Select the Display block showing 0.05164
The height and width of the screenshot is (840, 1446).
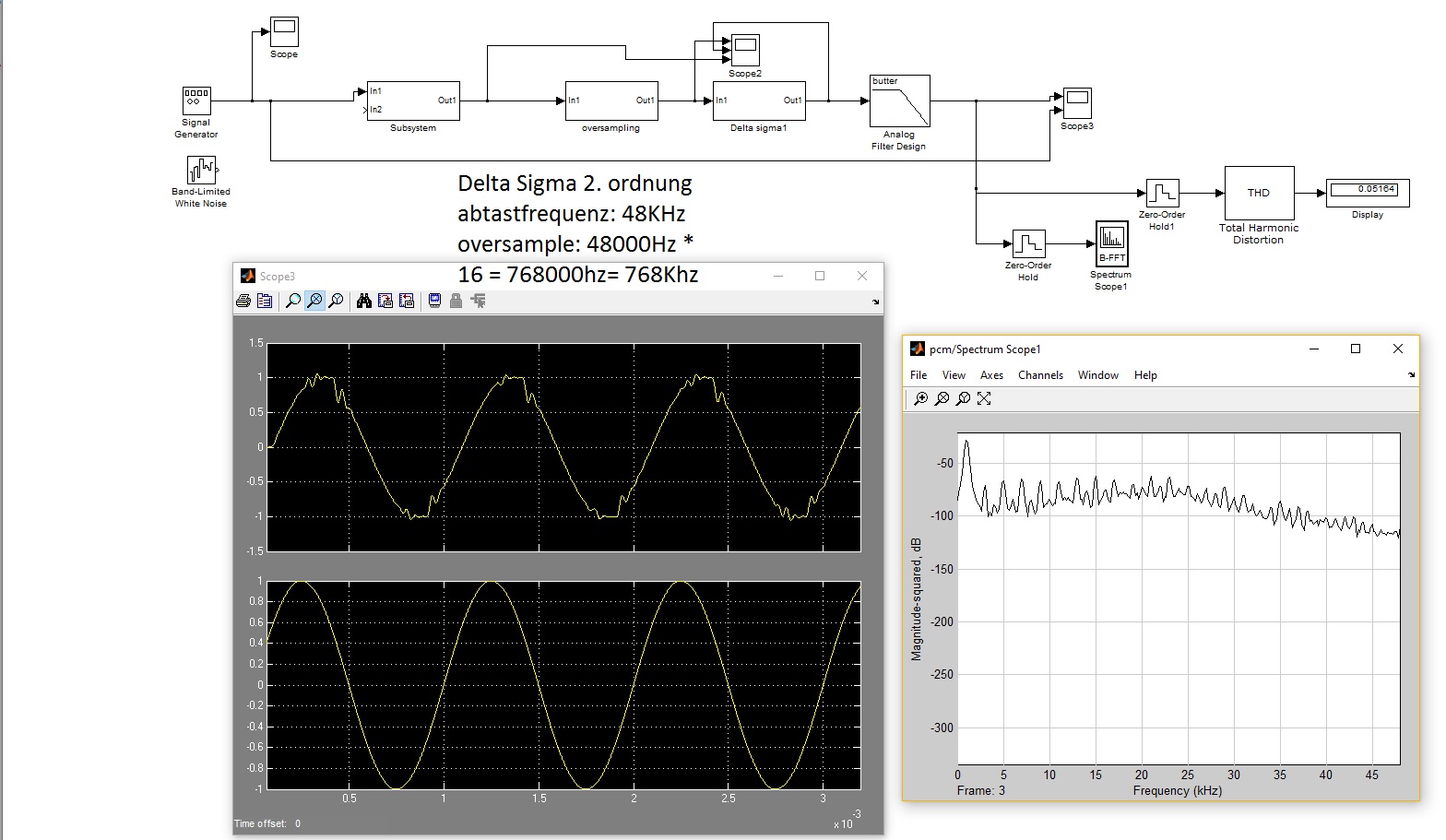coord(1368,193)
